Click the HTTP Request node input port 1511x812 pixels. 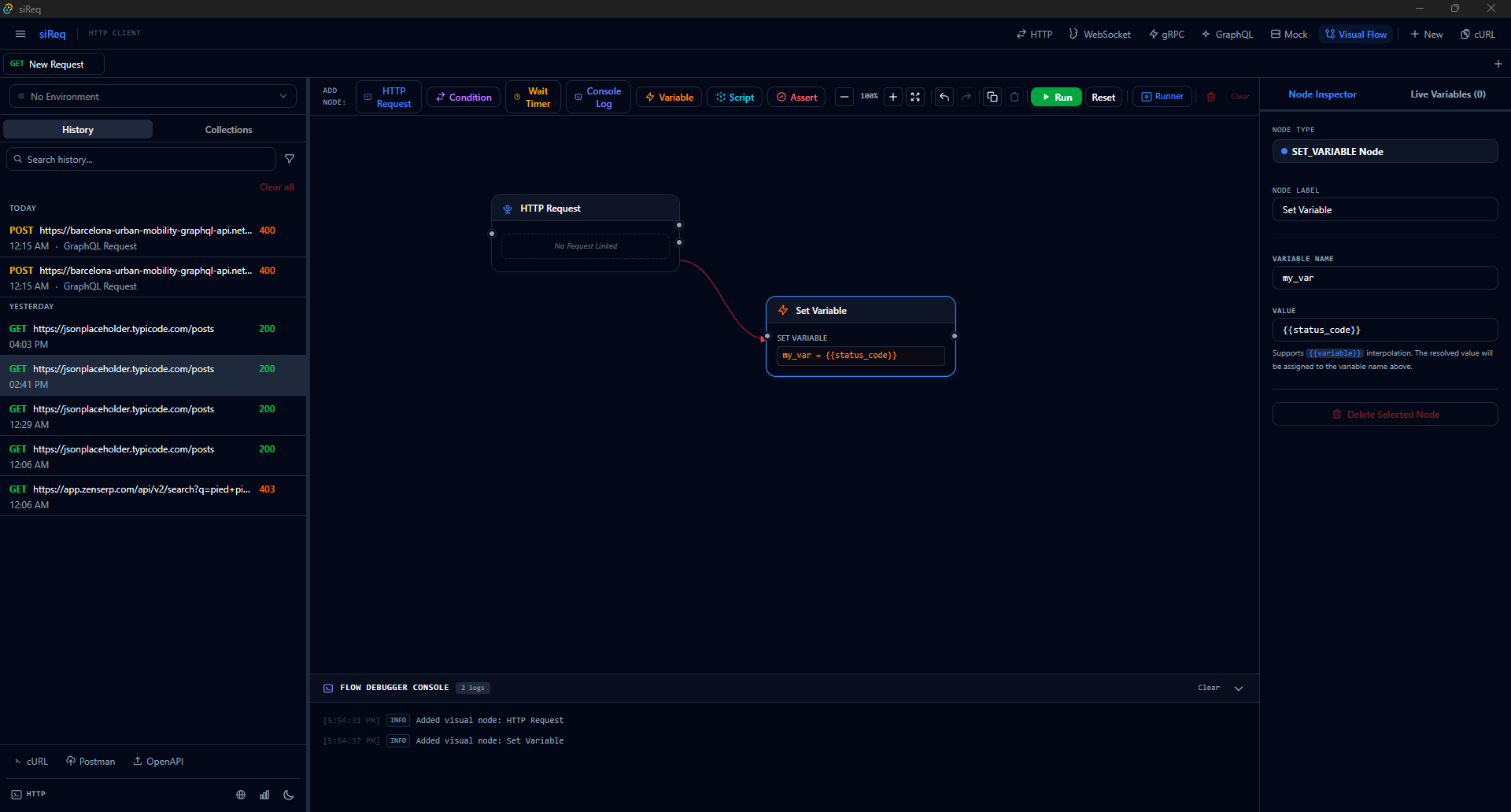(492, 234)
